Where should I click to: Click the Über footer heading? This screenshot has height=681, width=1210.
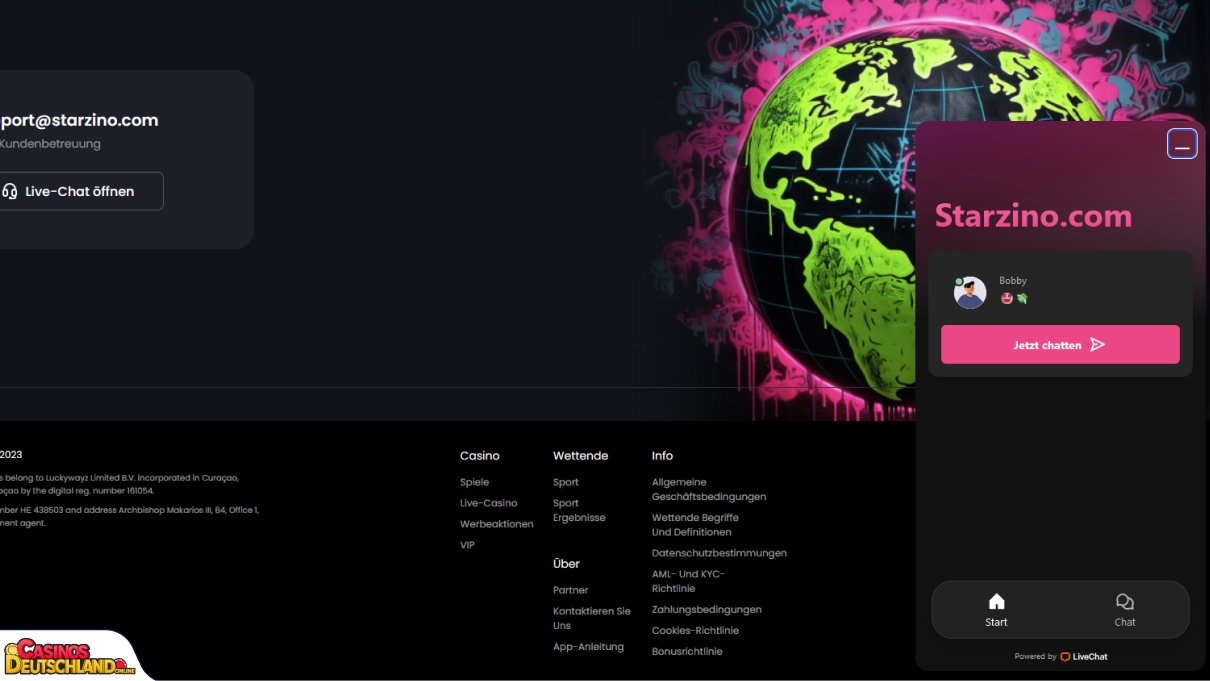pyautogui.click(x=566, y=564)
